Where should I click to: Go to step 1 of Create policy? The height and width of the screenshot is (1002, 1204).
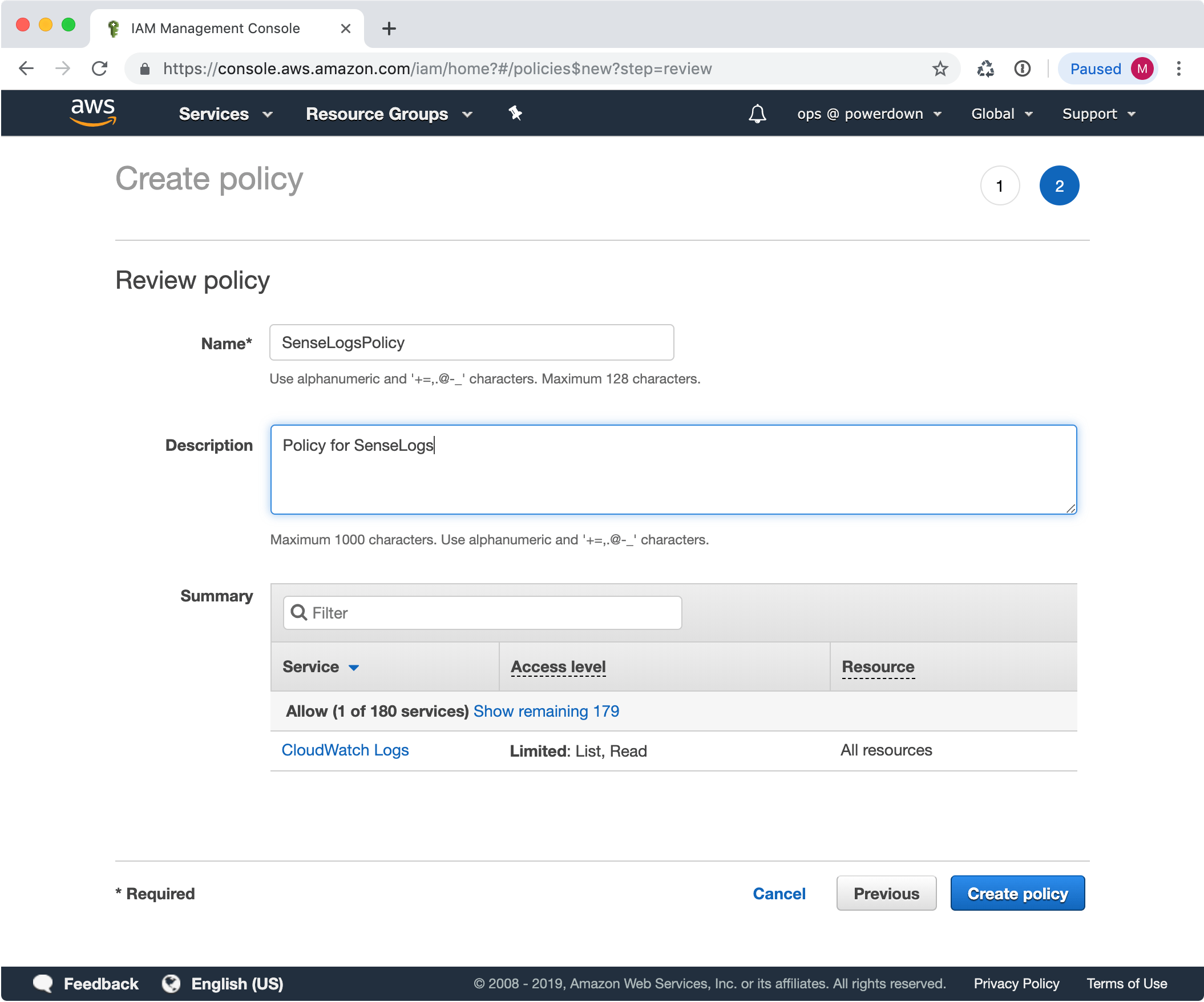999,185
